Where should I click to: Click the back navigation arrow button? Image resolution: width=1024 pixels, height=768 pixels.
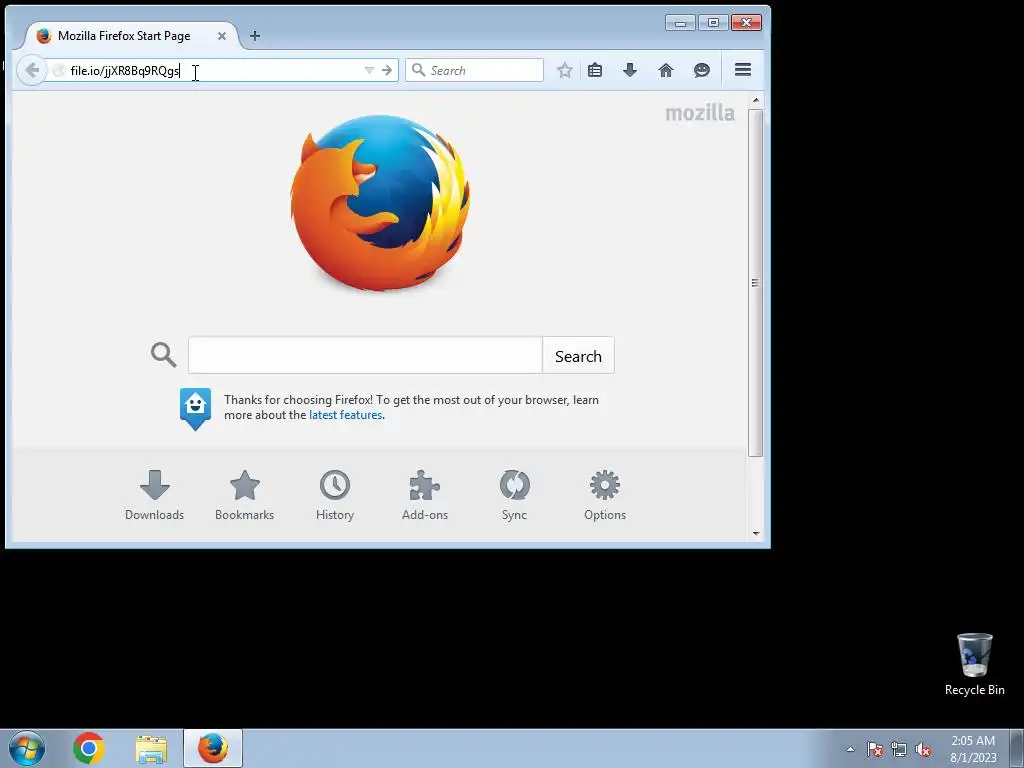point(31,70)
